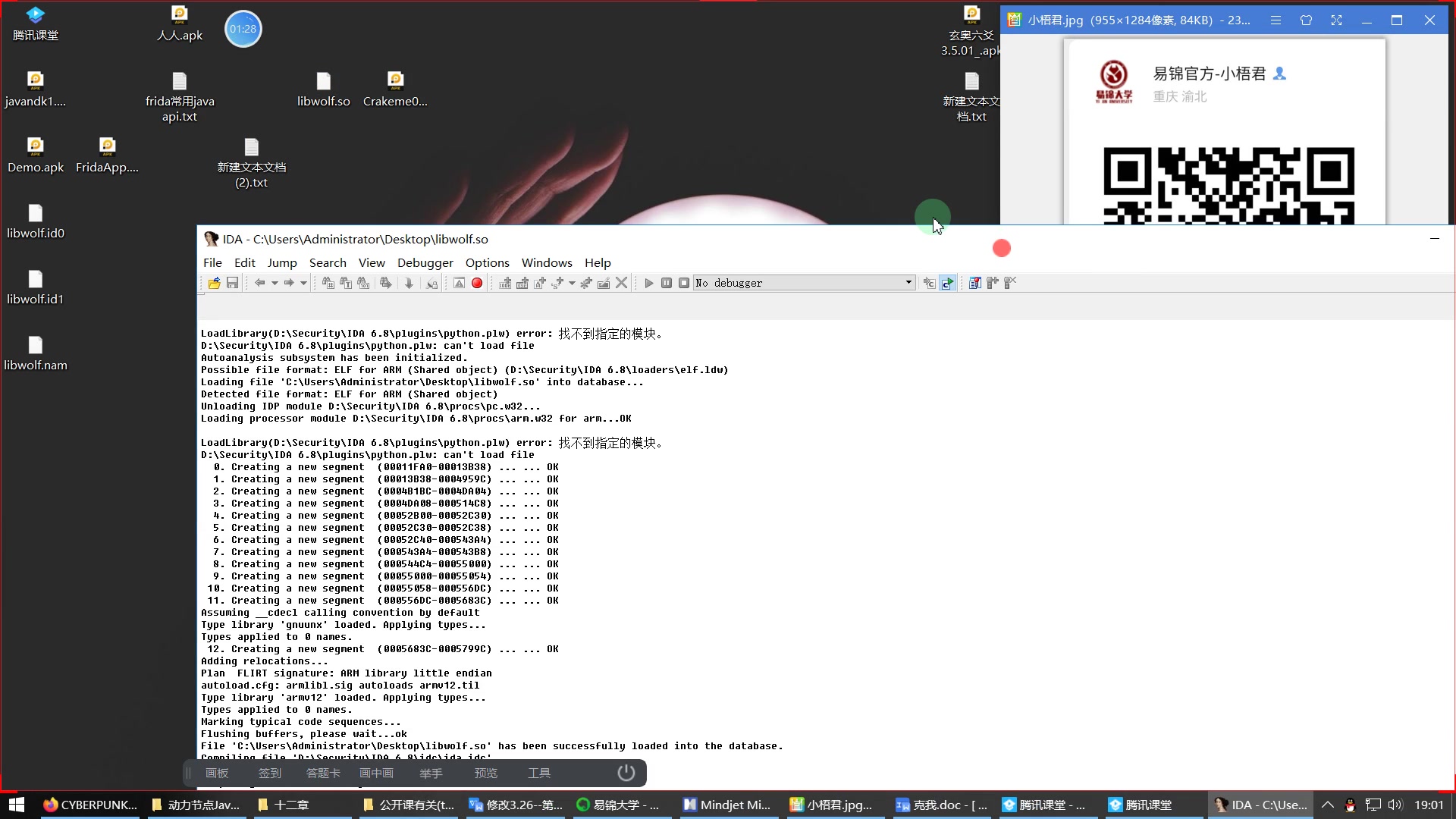Click the convert to code icon
The height and width of the screenshot is (819, 1456).
tap(505, 283)
